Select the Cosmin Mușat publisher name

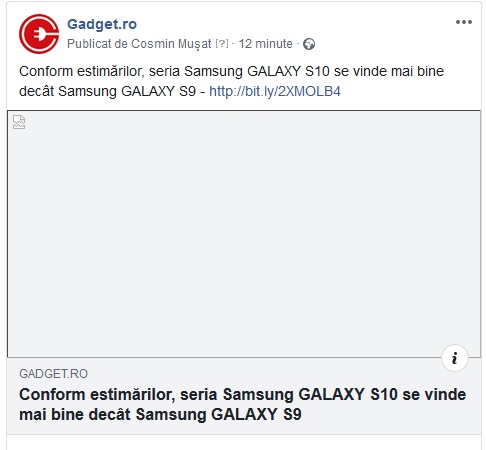click(x=171, y=44)
